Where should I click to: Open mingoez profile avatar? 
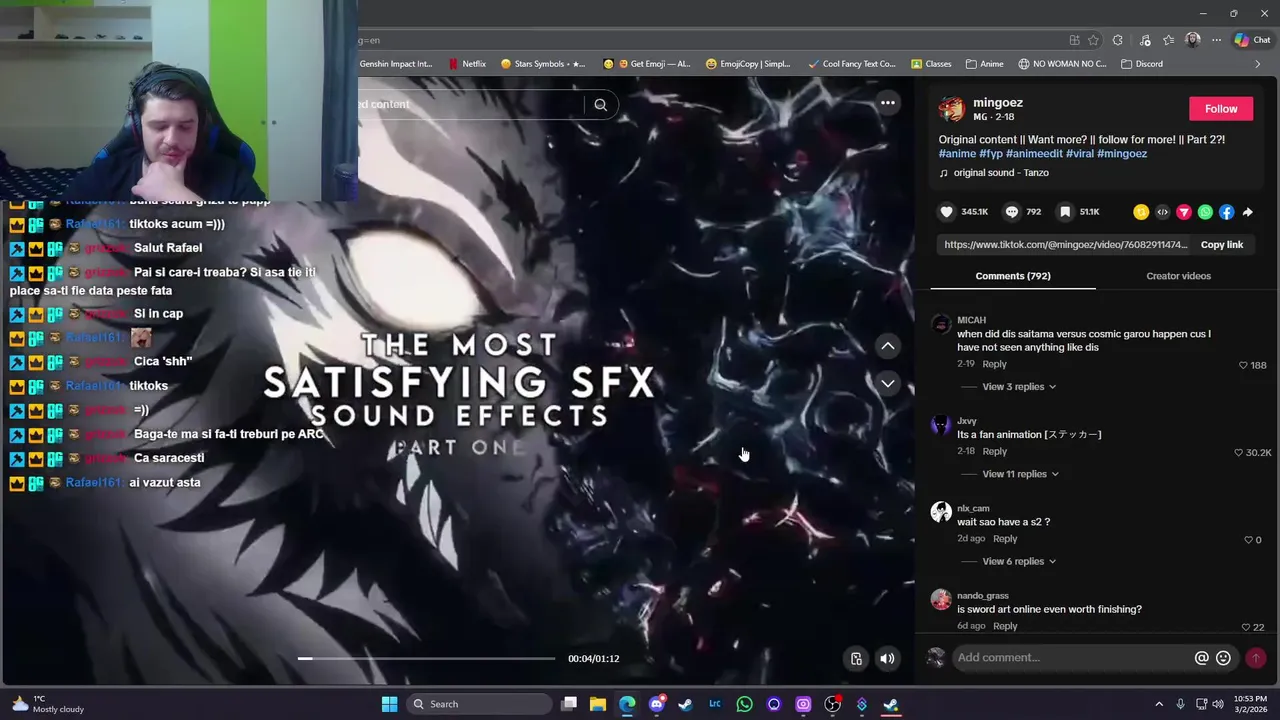(x=951, y=109)
